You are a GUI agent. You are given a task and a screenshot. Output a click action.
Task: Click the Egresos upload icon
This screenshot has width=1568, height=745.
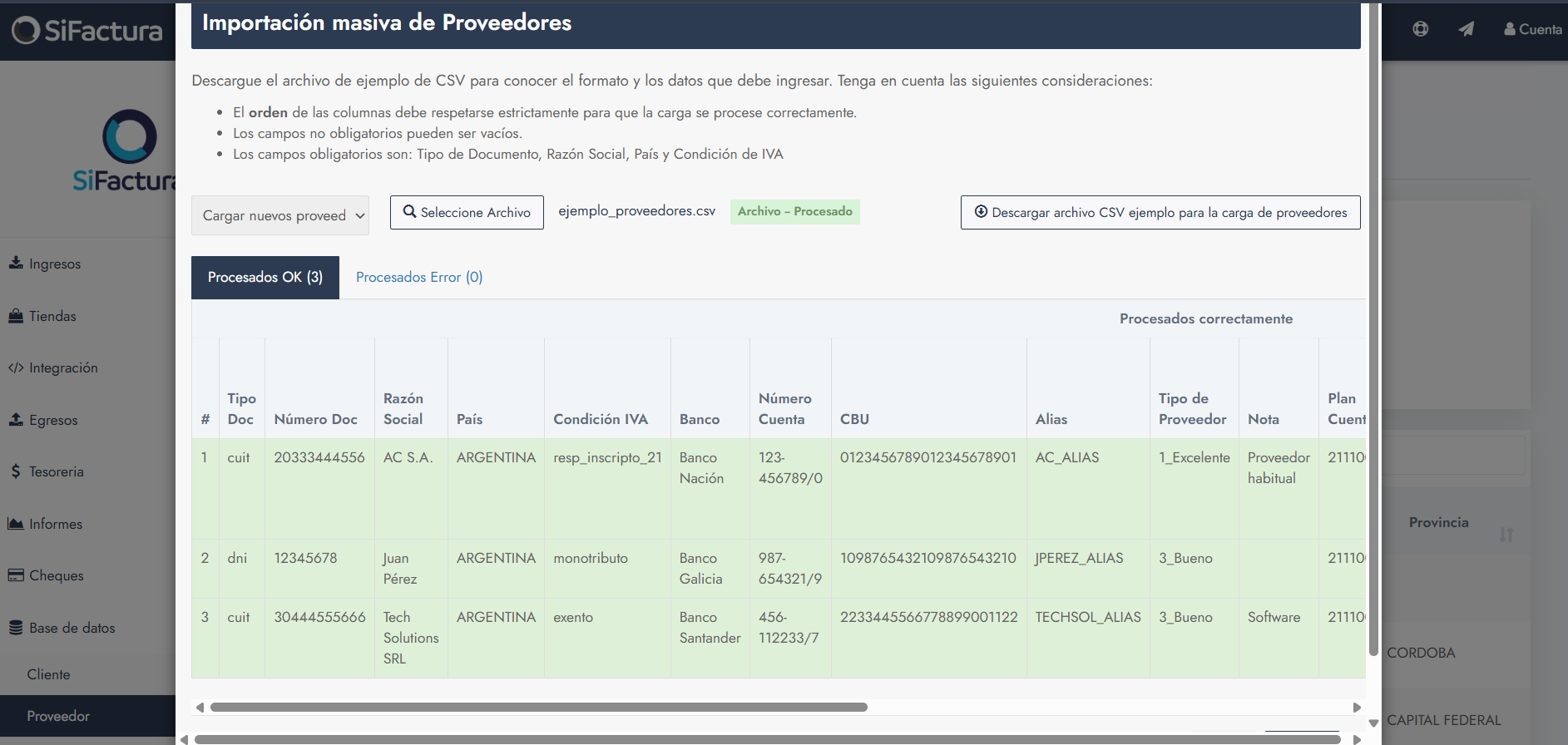16,420
